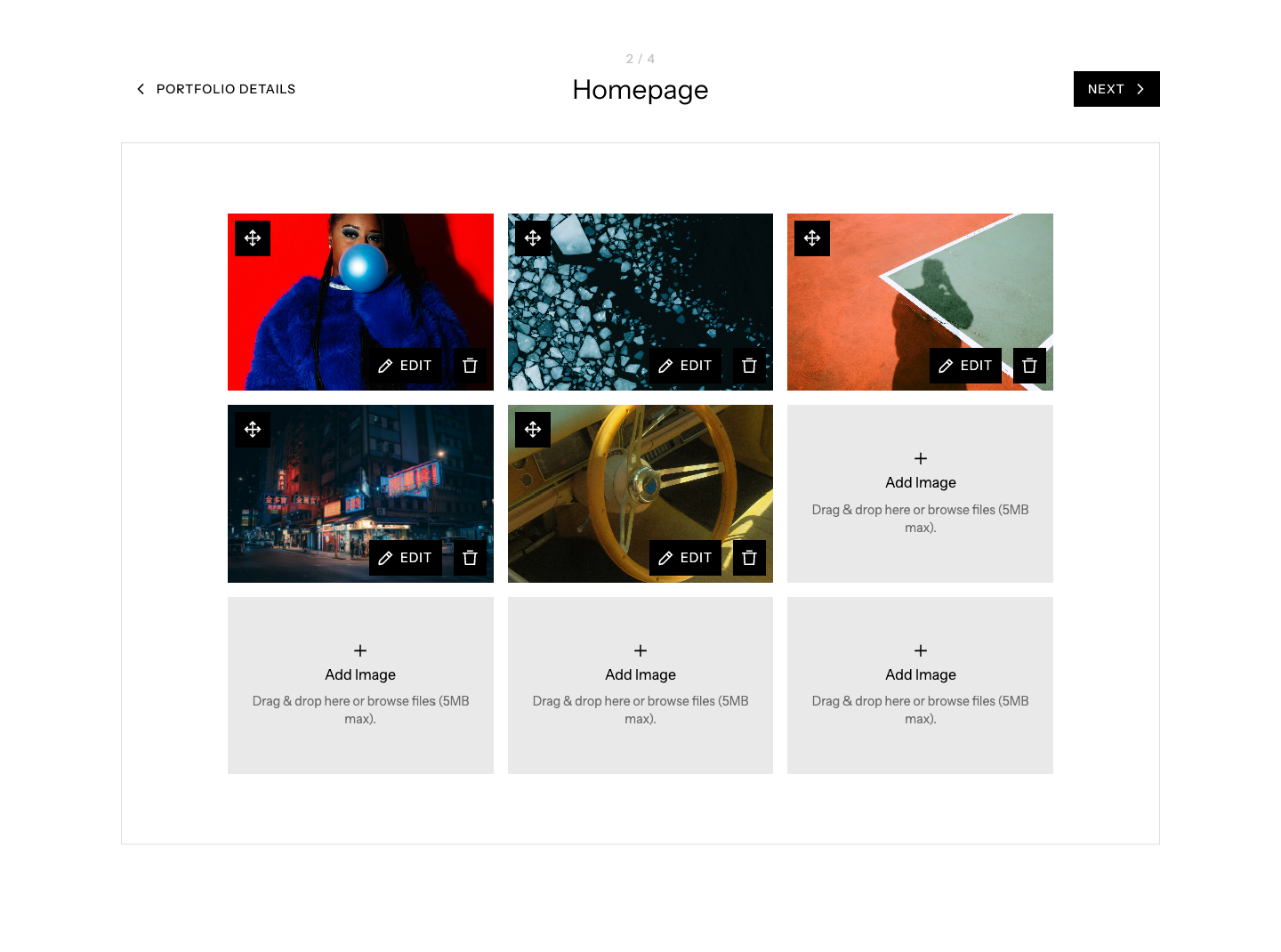The height and width of the screenshot is (952, 1281).
Task: Edit the ice fragments photo
Action: point(685,366)
